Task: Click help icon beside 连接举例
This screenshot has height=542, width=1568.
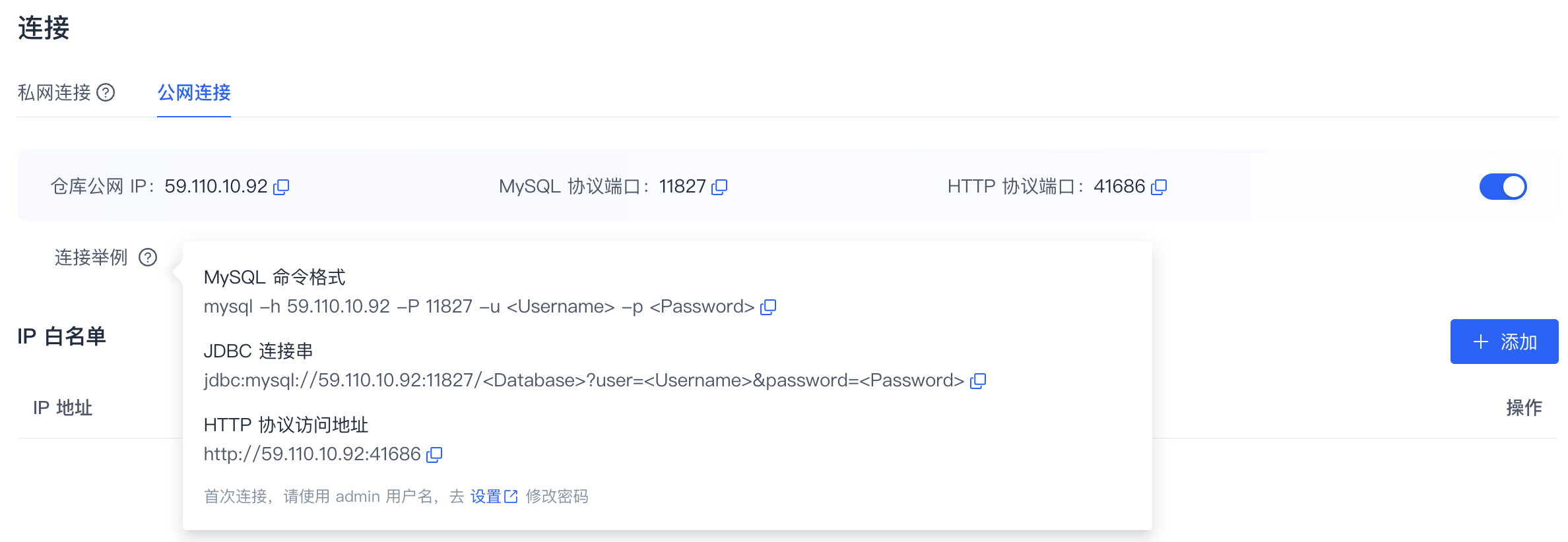Action: point(148,257)
